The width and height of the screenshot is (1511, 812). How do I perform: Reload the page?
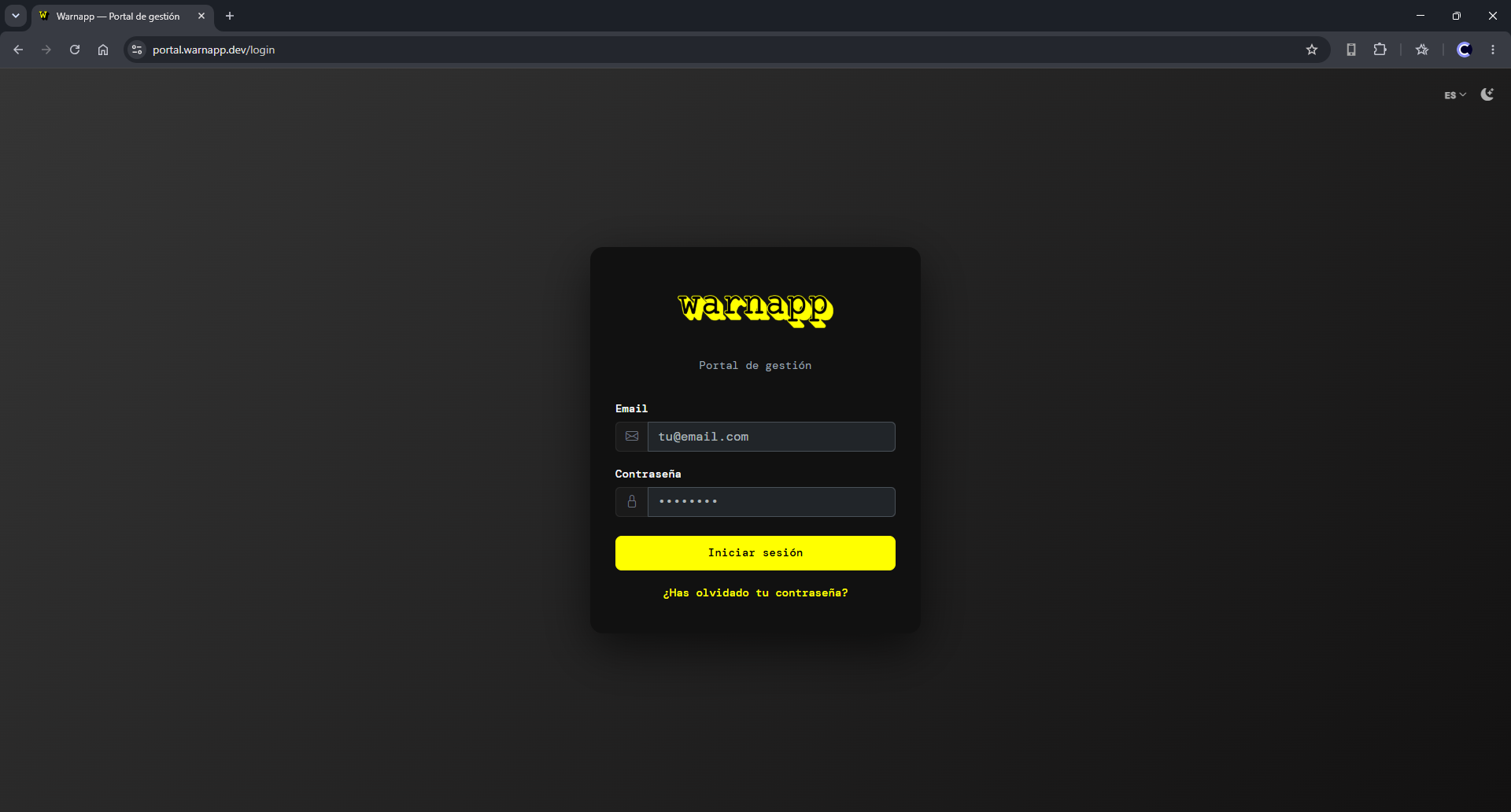75,50
